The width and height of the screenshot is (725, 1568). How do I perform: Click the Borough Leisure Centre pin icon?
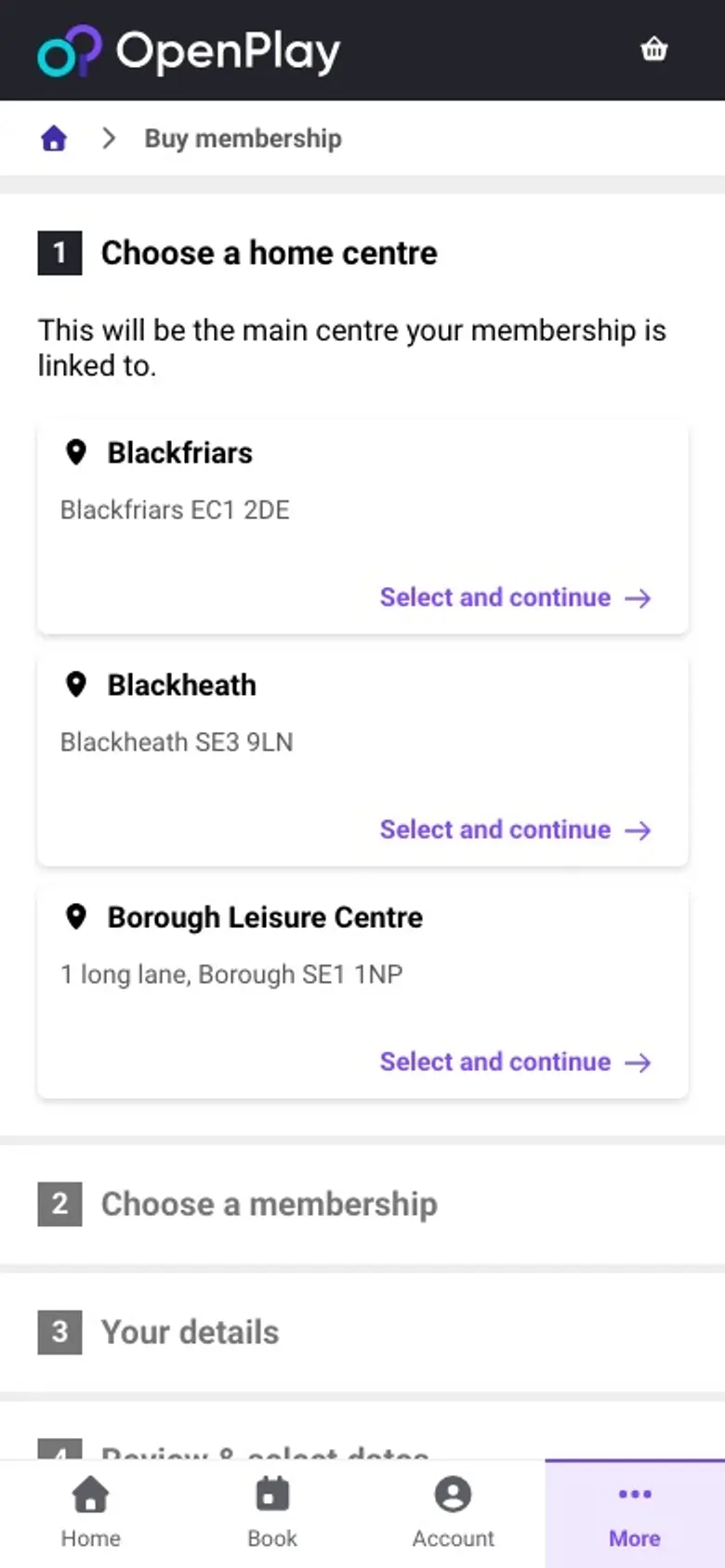click(76, 917)
